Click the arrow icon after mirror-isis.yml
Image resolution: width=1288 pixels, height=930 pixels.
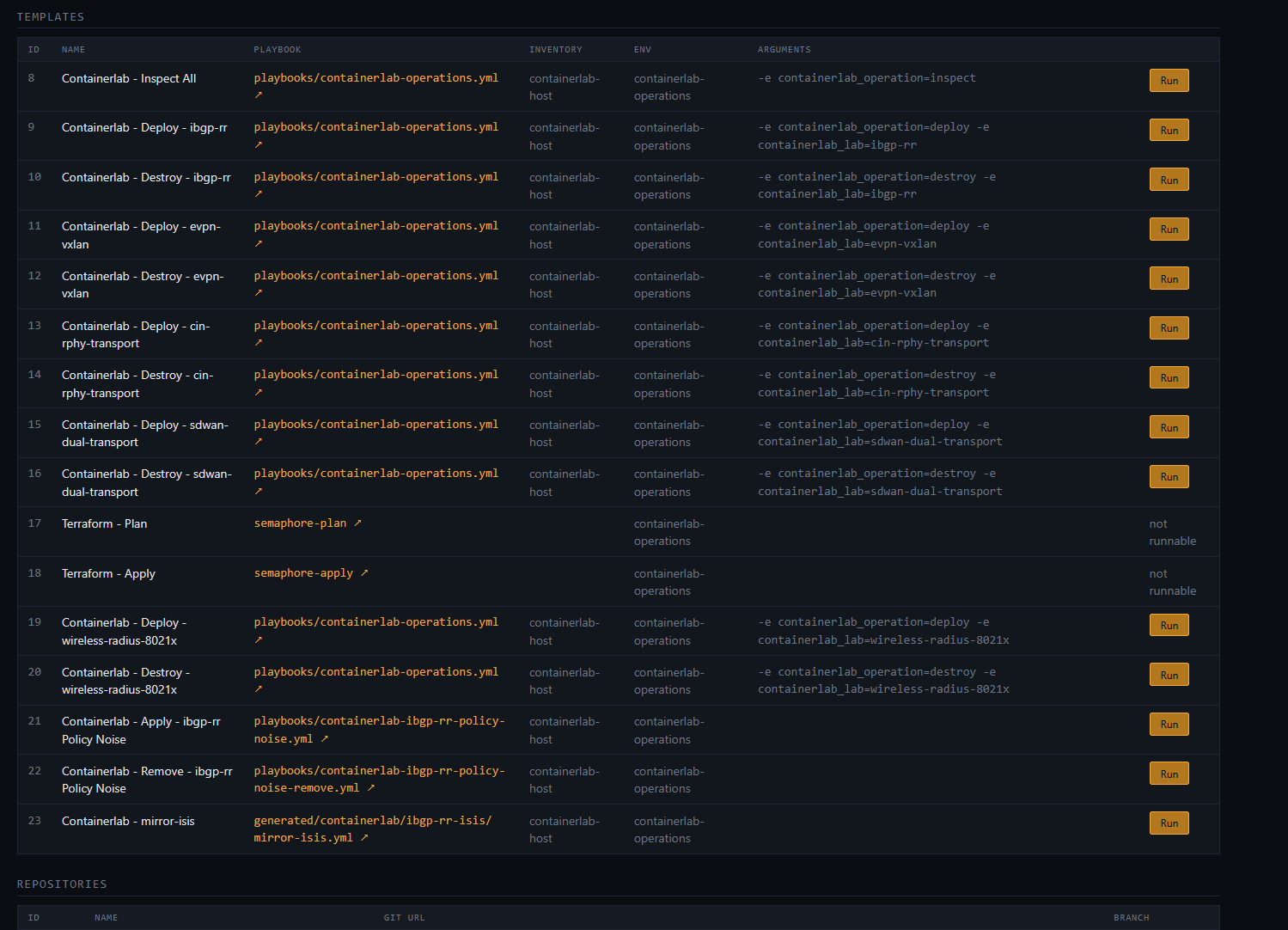point(364,837)
